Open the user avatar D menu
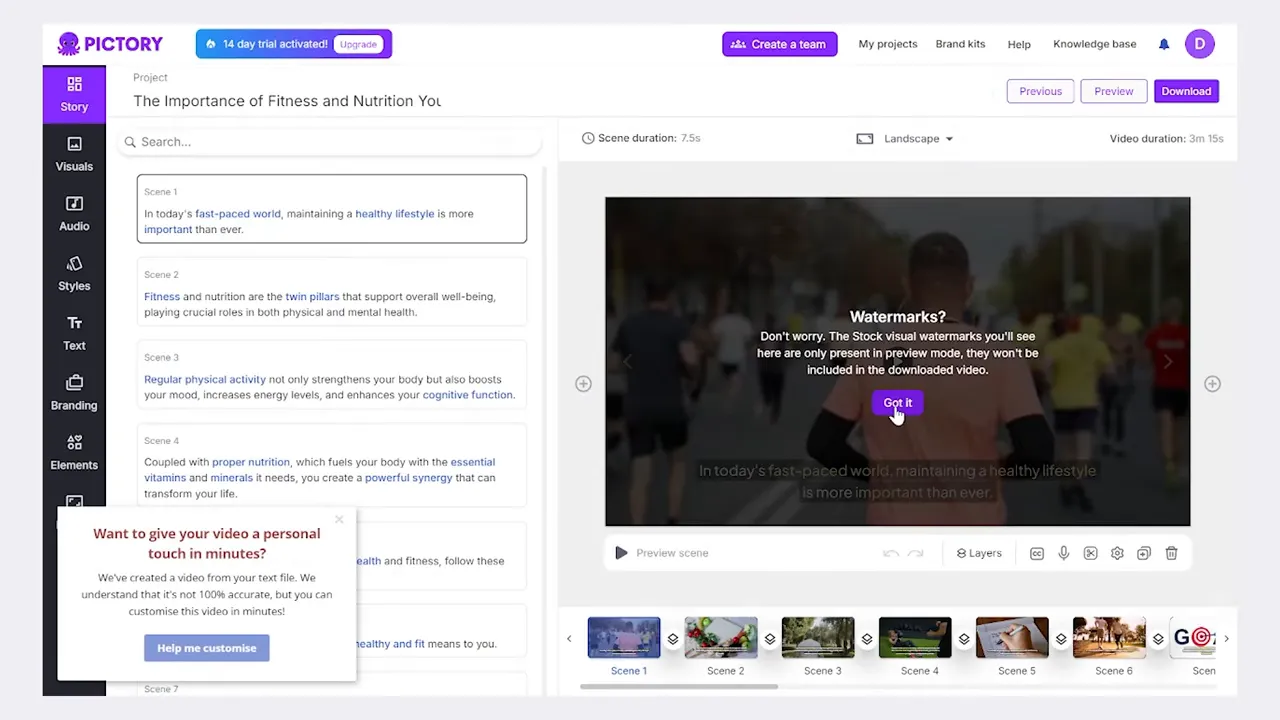This screenshot has height=720, width=1280. pos(1200,44)
